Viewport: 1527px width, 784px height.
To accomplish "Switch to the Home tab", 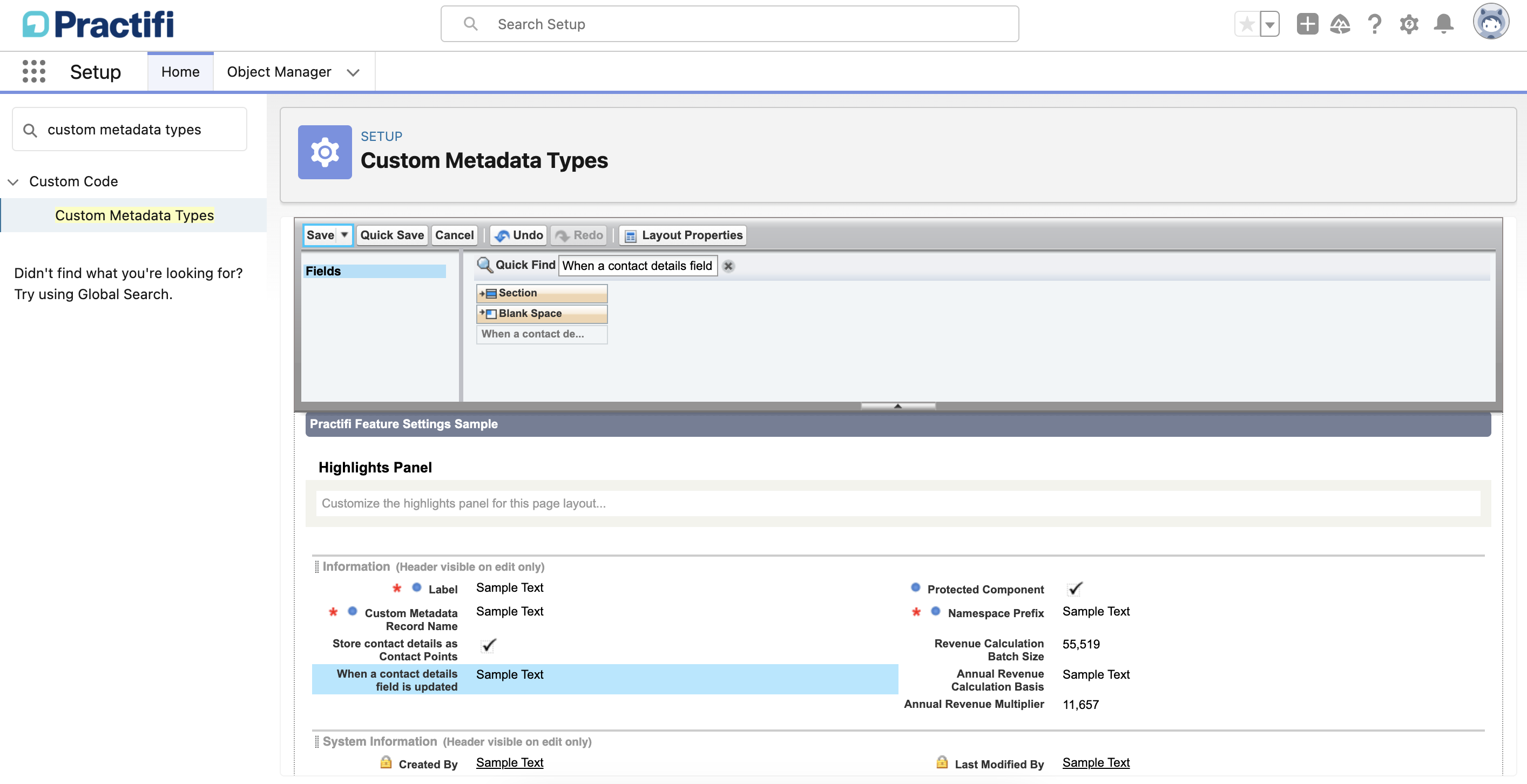I will coord(180,72).
